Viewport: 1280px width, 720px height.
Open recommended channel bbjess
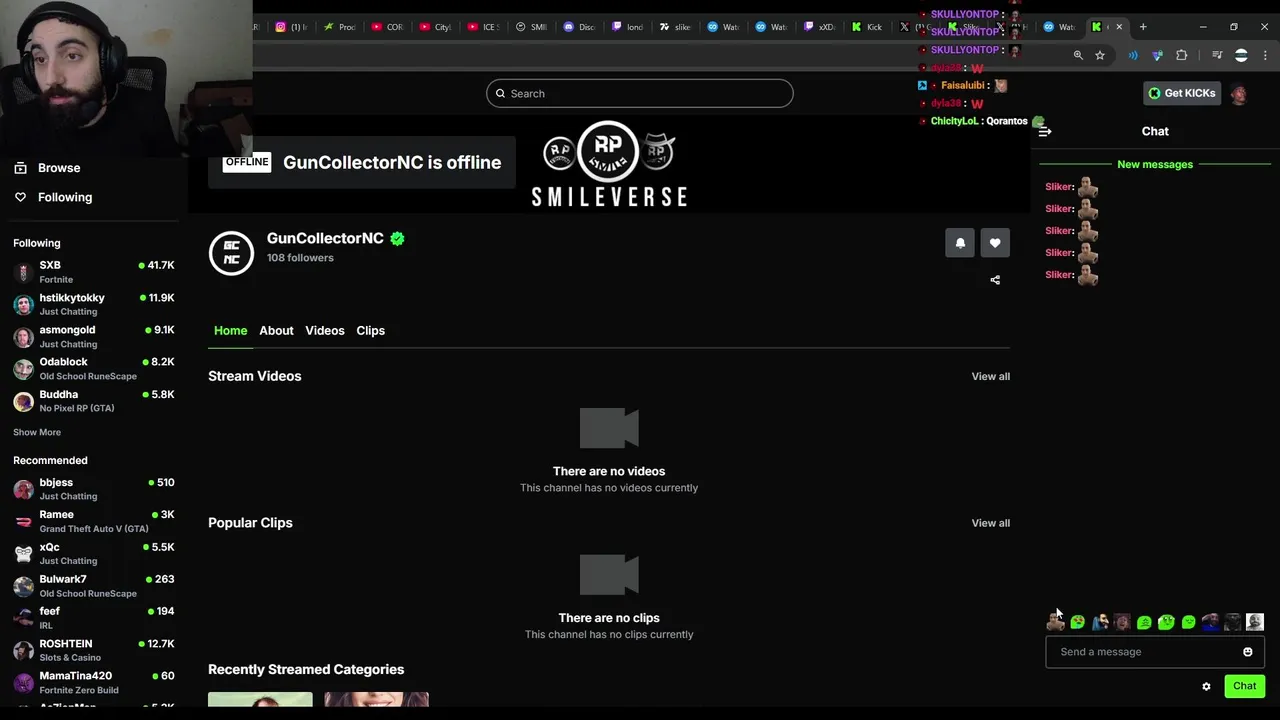[x=94, y=489]
